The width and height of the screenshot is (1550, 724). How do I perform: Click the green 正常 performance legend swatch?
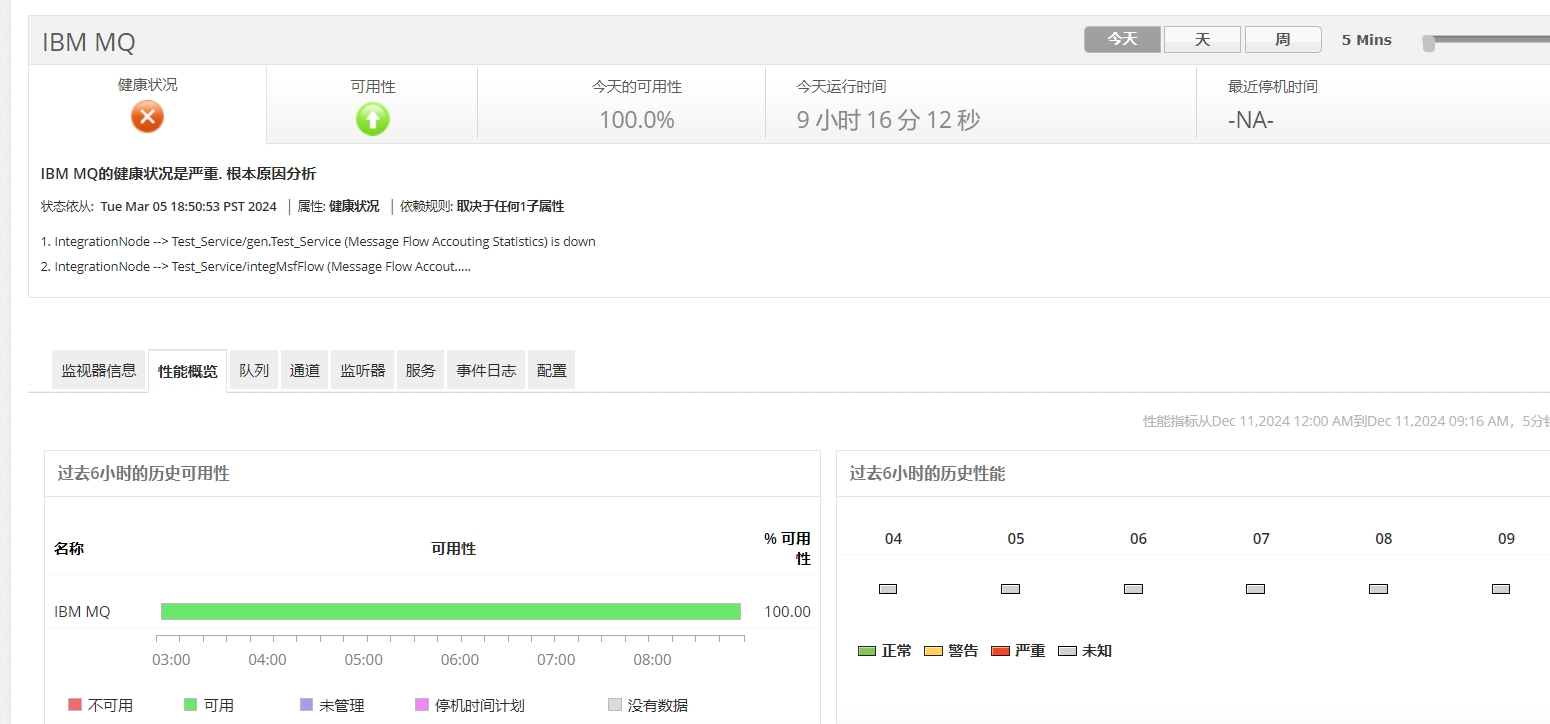tap(867, 651)
